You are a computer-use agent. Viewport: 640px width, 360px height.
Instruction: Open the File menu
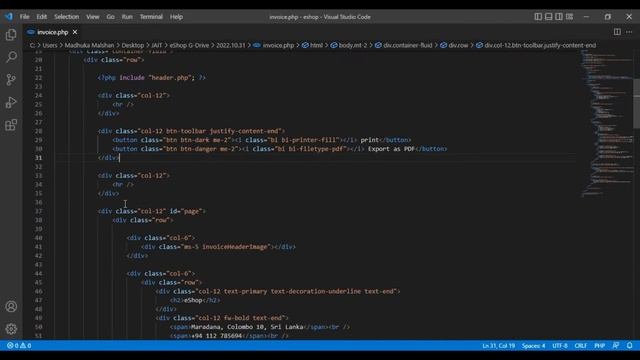pos(24,17)
